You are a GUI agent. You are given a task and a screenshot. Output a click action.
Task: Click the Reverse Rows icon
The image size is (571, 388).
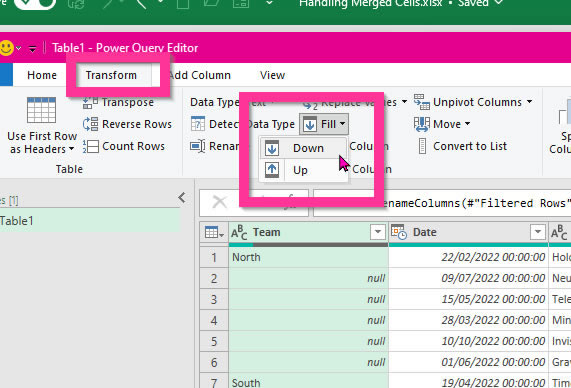[x=90, y=124]
